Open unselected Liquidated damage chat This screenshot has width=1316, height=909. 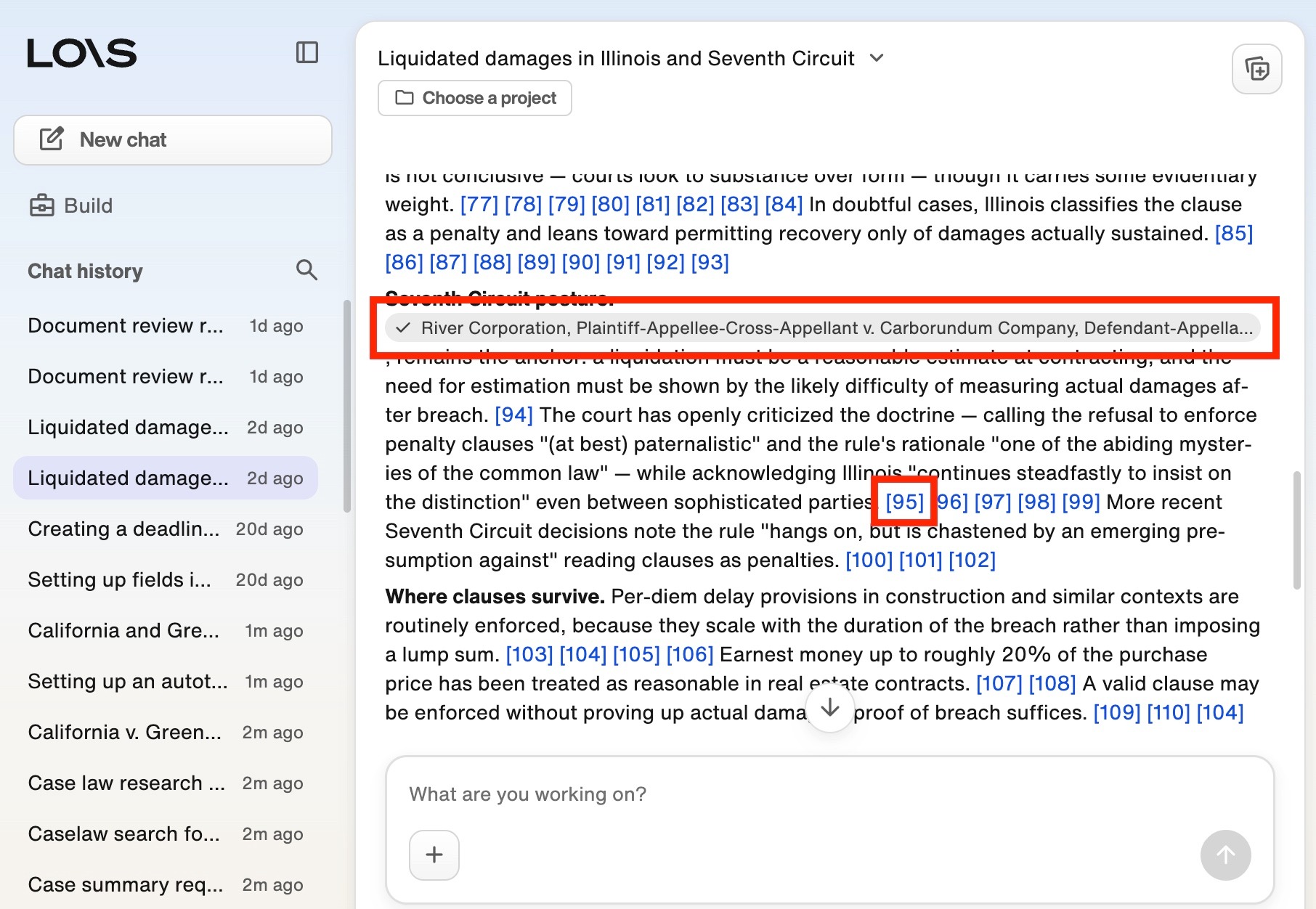point(166,428)
